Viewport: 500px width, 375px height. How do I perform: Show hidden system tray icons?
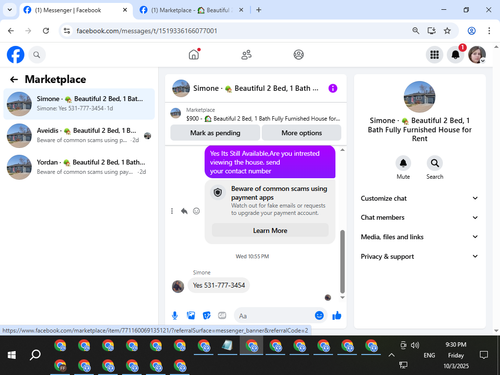click(391, 355)
